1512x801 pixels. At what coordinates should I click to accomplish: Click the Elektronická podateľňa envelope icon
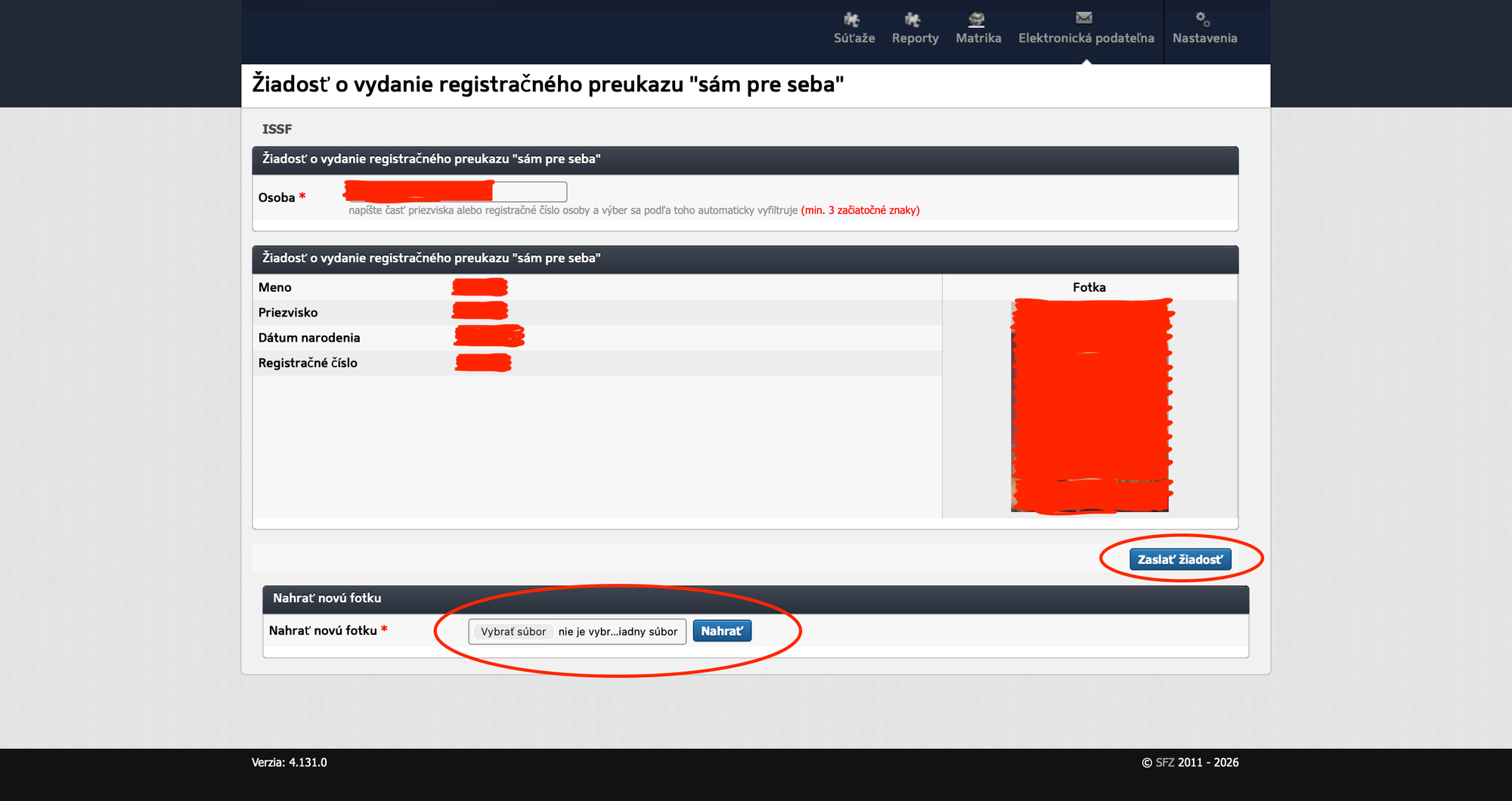click(x=1084, y=17)
